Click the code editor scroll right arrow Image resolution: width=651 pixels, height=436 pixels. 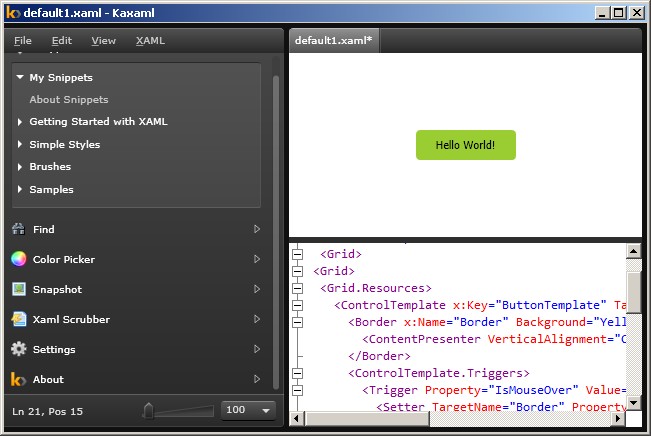pos(618,419)
